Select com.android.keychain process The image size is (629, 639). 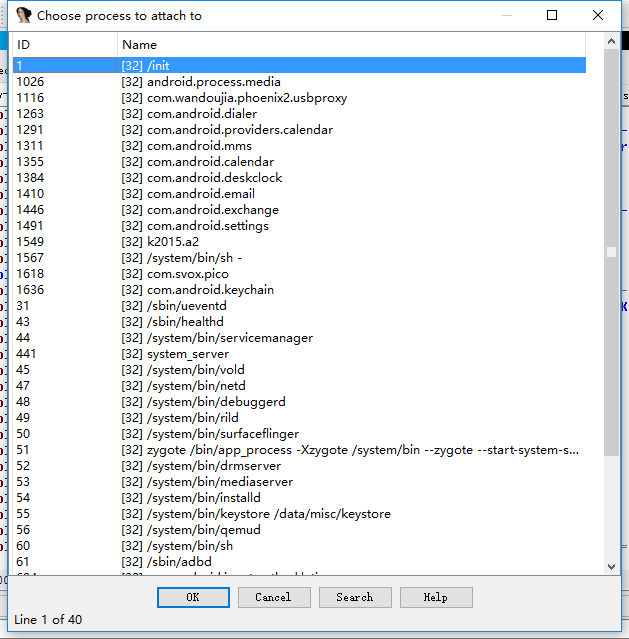(x=300, y=290)
